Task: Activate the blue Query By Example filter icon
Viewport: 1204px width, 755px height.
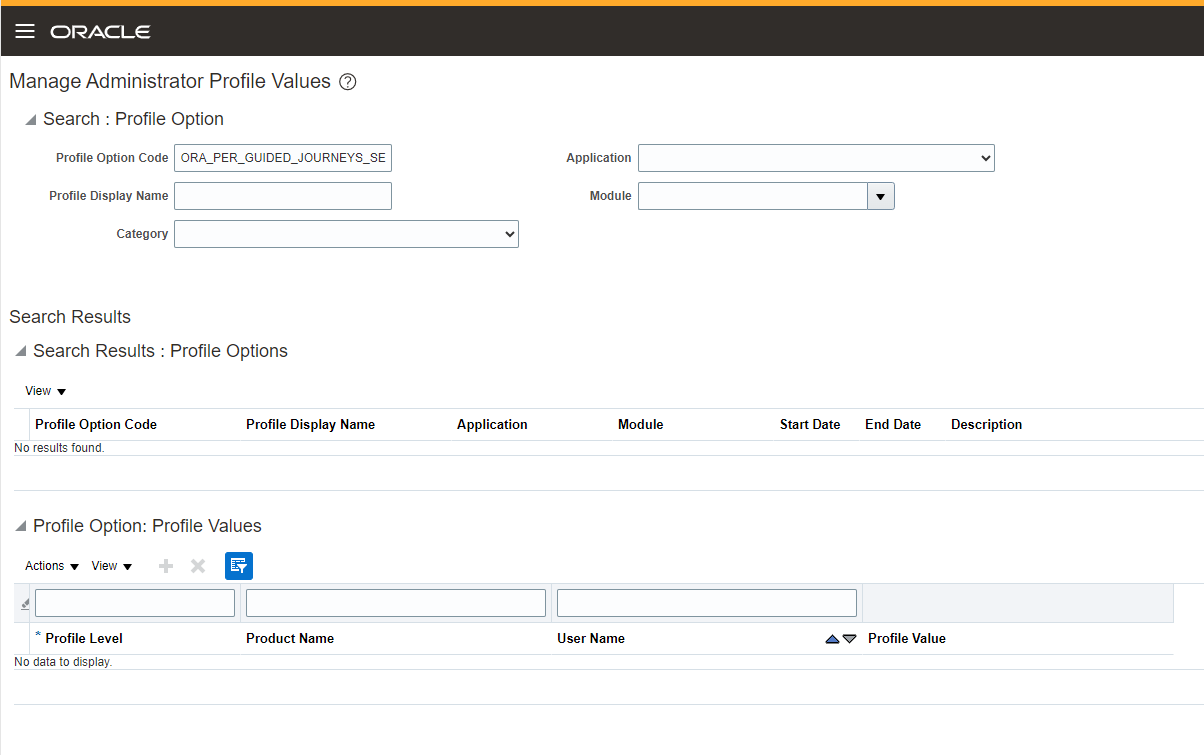Action: tap(238, 565)
